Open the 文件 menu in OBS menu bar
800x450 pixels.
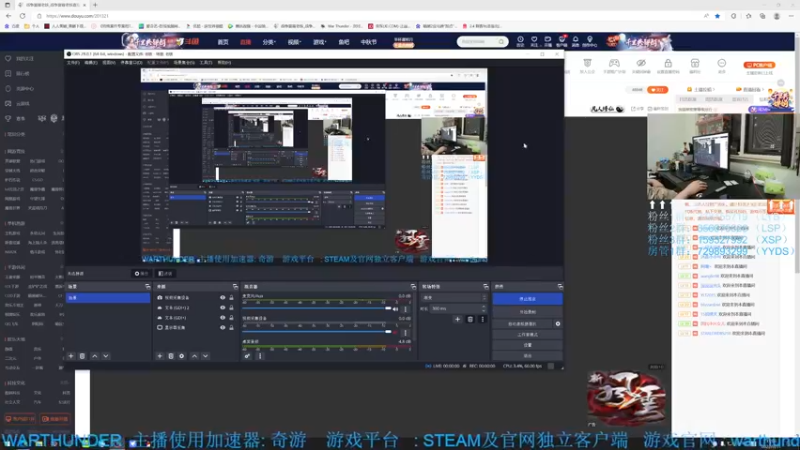[73, 63]
